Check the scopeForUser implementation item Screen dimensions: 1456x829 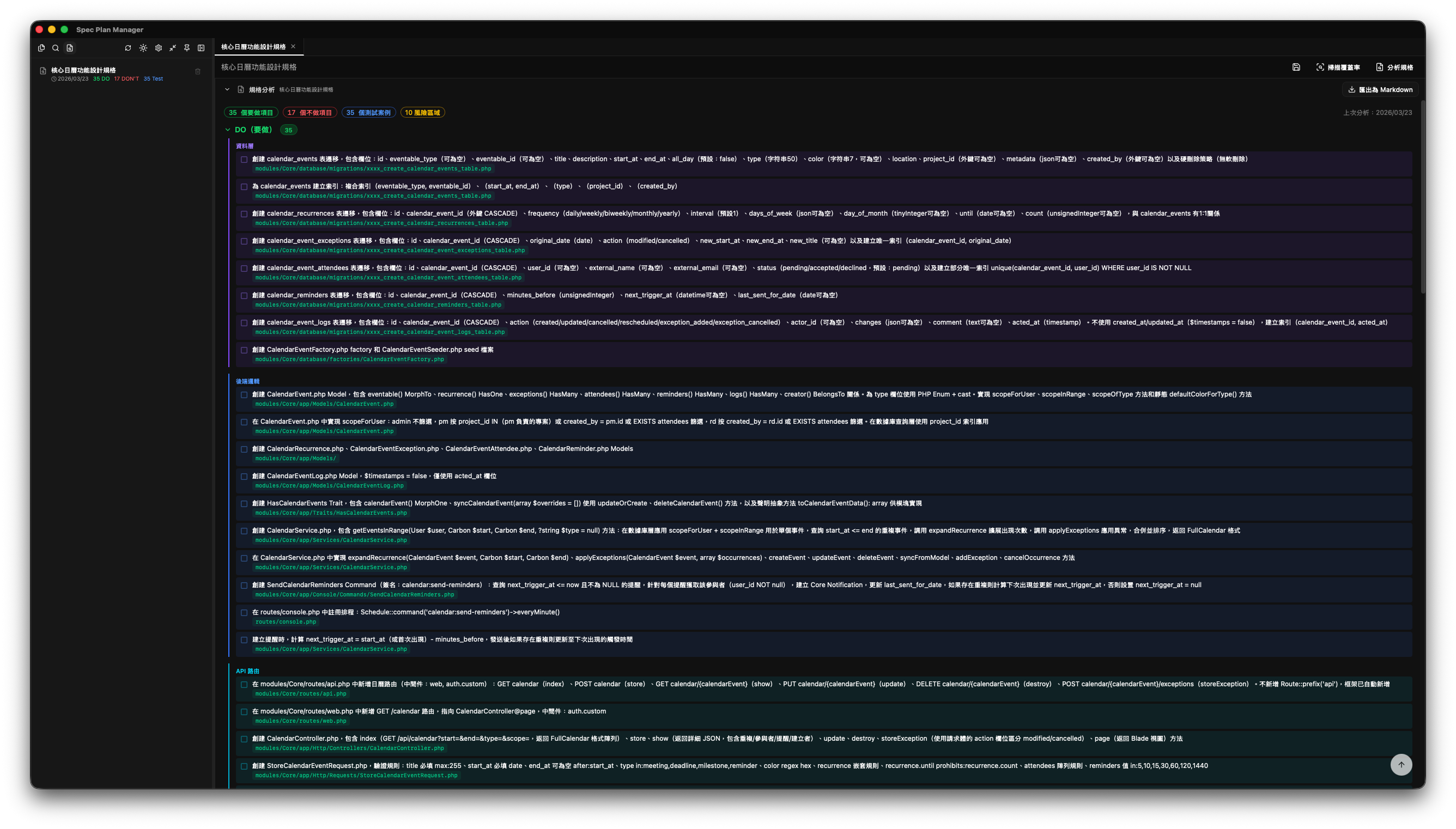tap(244, 423)
